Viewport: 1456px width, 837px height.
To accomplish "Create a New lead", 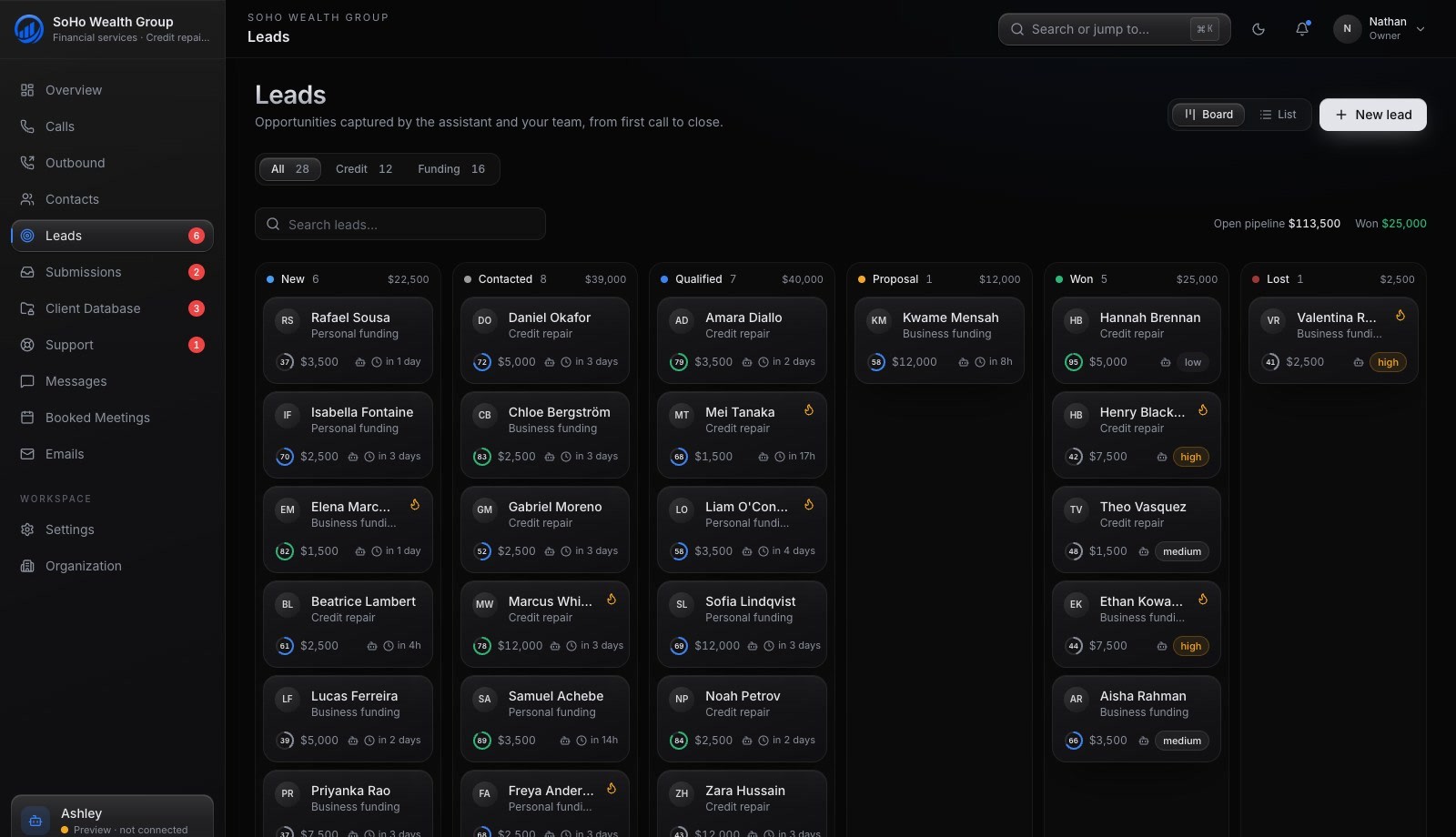I will click(x=1373, y=115).
